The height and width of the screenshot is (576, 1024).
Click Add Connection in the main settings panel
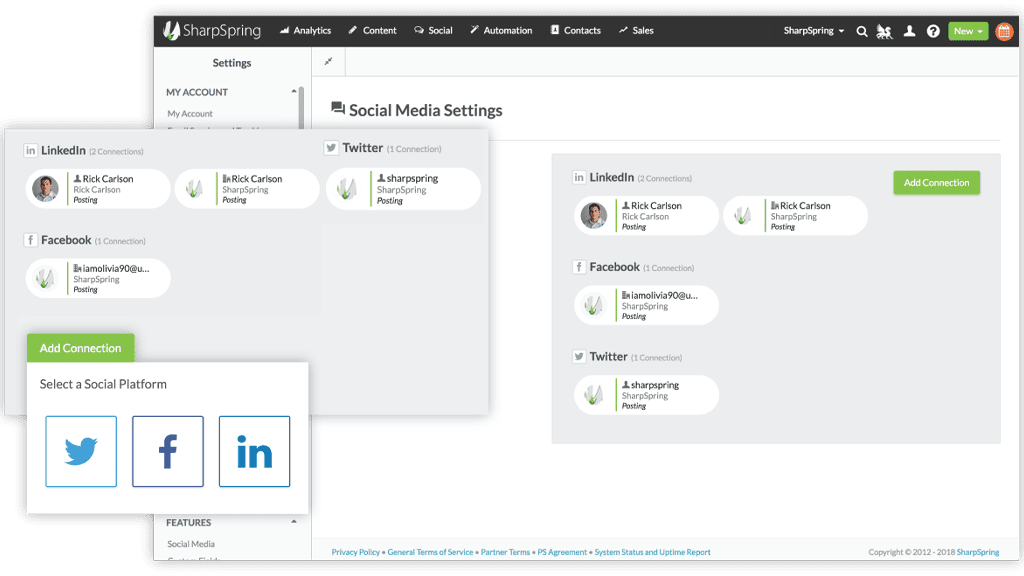(936, 183)
